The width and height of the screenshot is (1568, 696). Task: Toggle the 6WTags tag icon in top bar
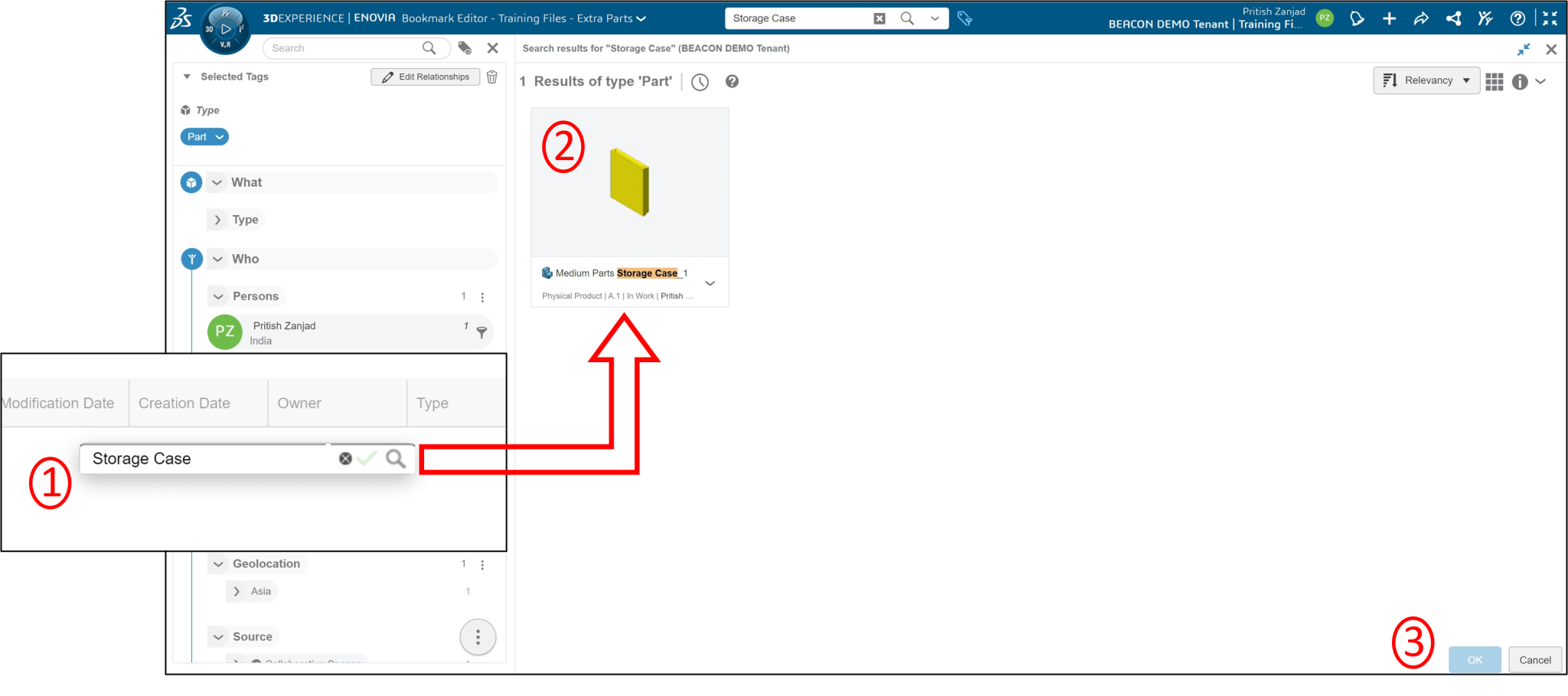[965, 18]
